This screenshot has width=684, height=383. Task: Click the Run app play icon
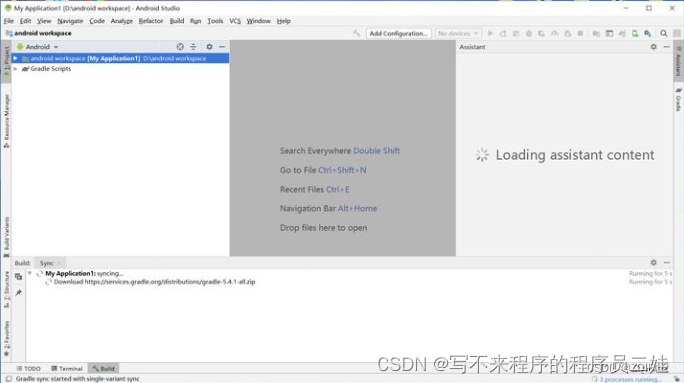pyautogui.click(x=490, y=34)
